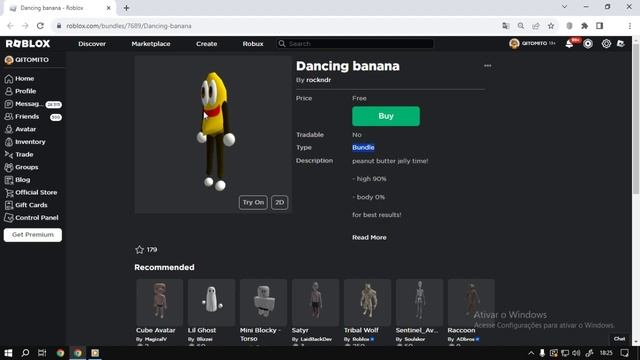Open Raccoon recommended item
Image resolution: width=640 pixels, height=360 pixels.
[471, 302]
